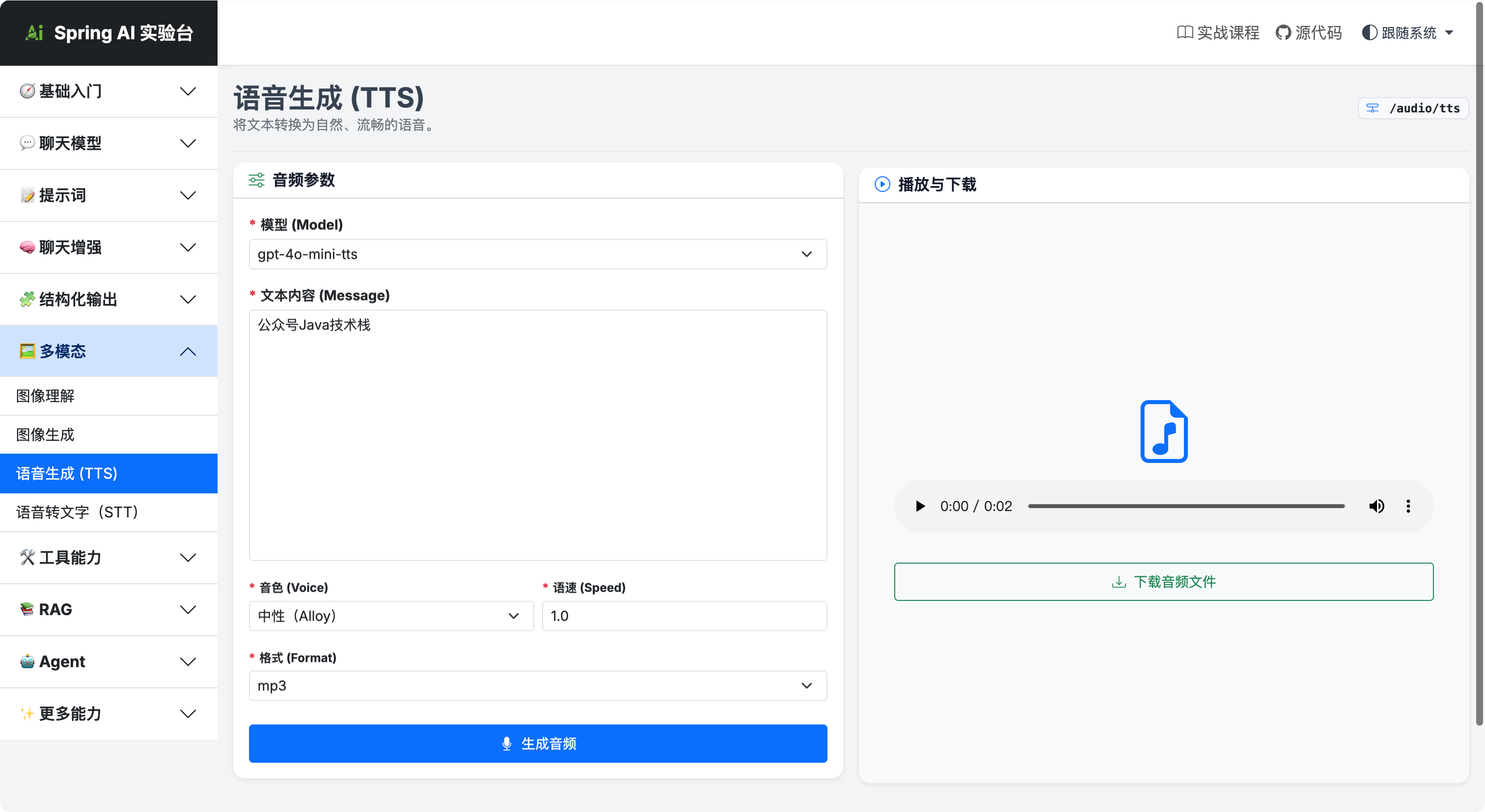Expand the 聊天模型 sidebar section
Screen dimensions: 1485x812
109,143
